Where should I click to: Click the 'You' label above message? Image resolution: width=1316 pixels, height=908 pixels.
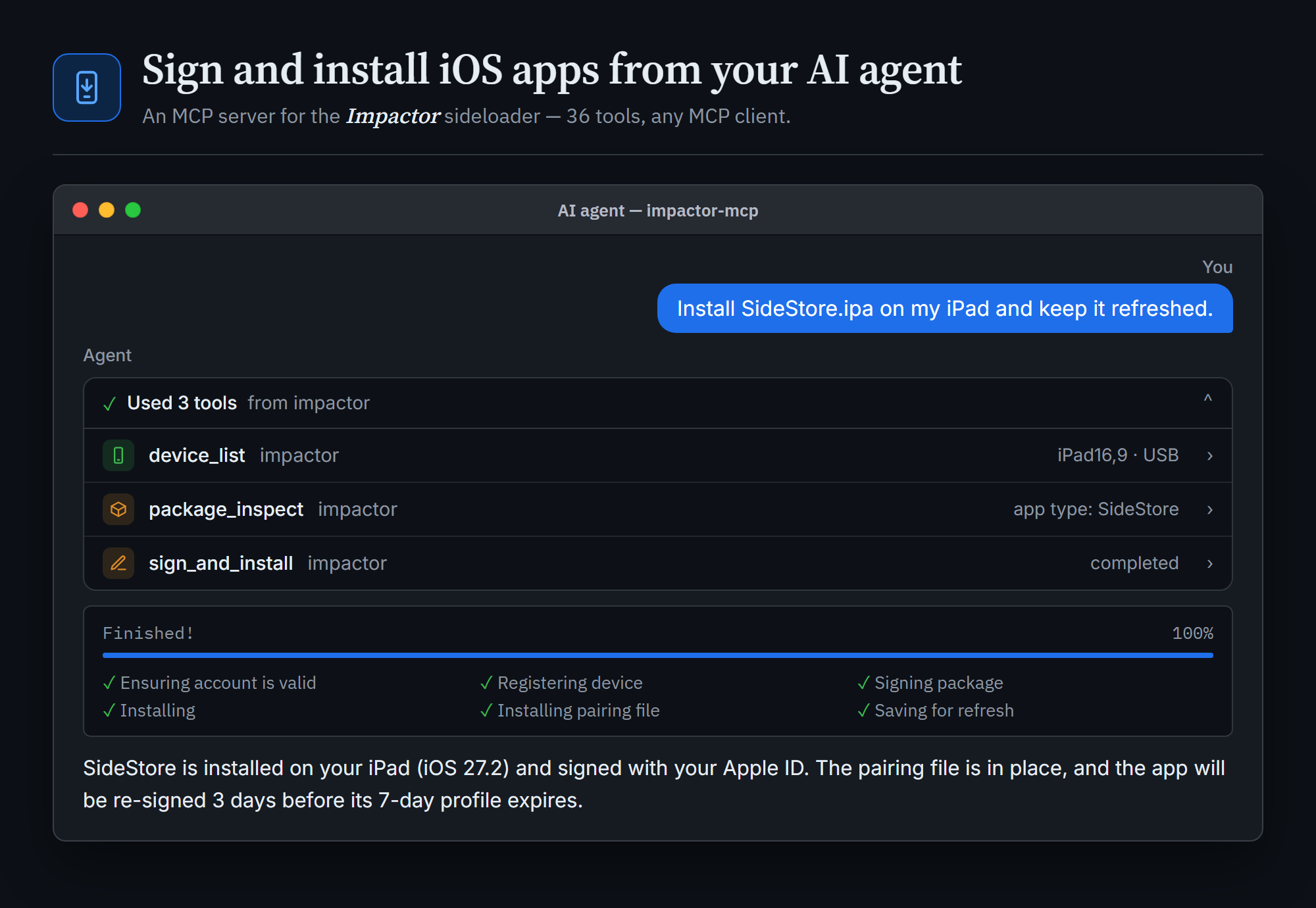1217,267
